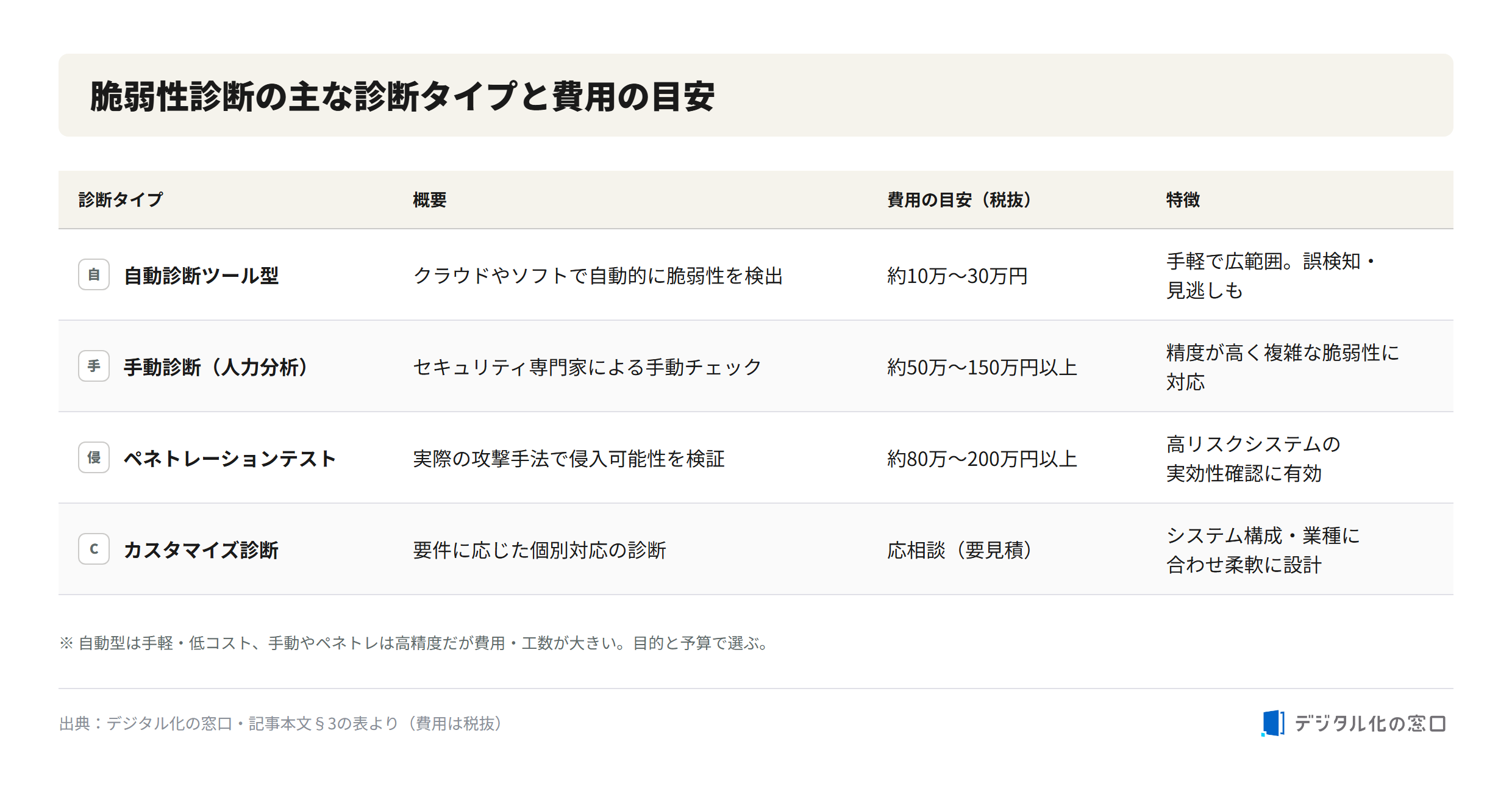Select the 費用の目安(税抜) column header
The height and width of the screenshot is (794, 1512).
959,200
